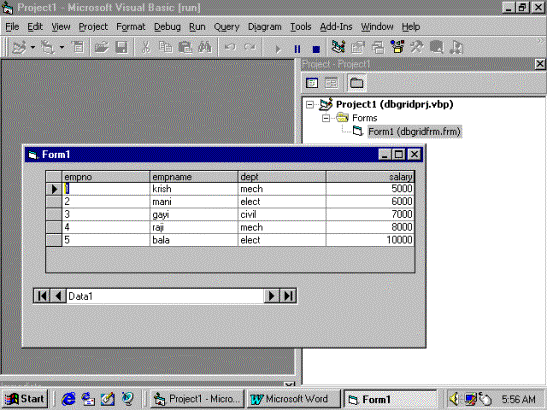
Task: Click the Save Project disk icon
Action: [121, 47]
